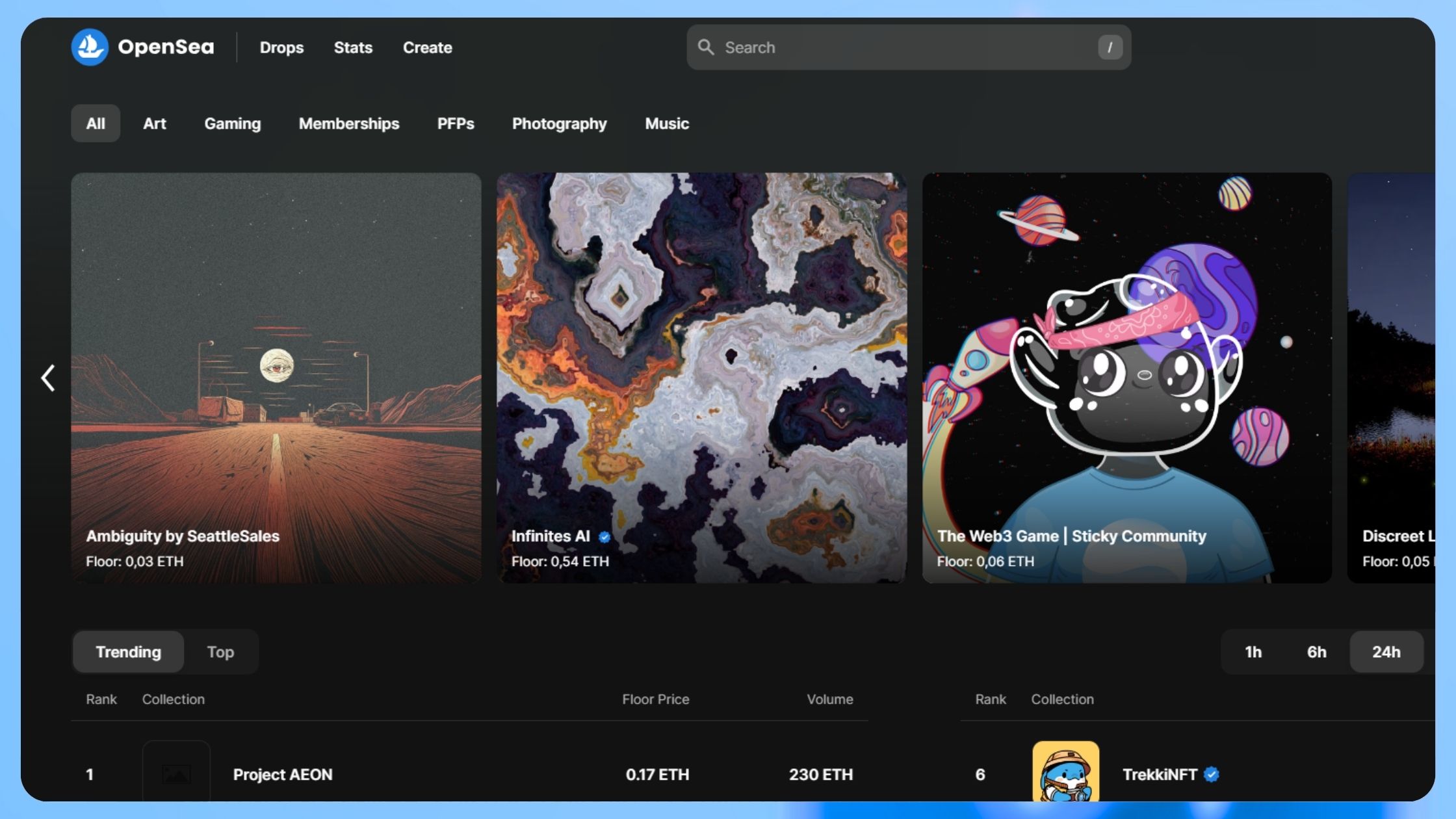This screenshot has width=1456, height=819.
Task: Click the left table's Rank column header
Action: pyautogui.click(x=101, y=699)
